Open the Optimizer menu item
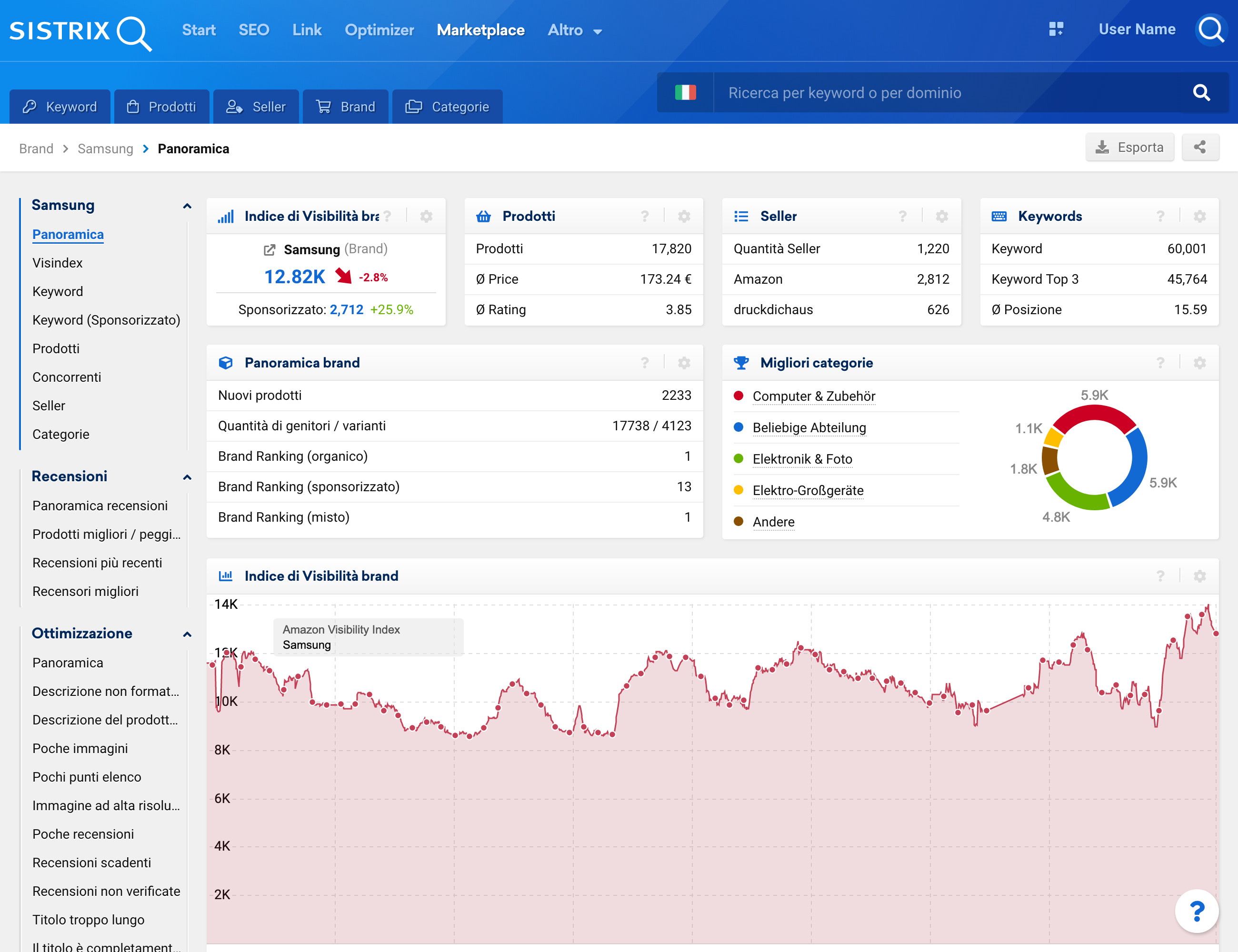1238x952 pixels. pos(379,30)
